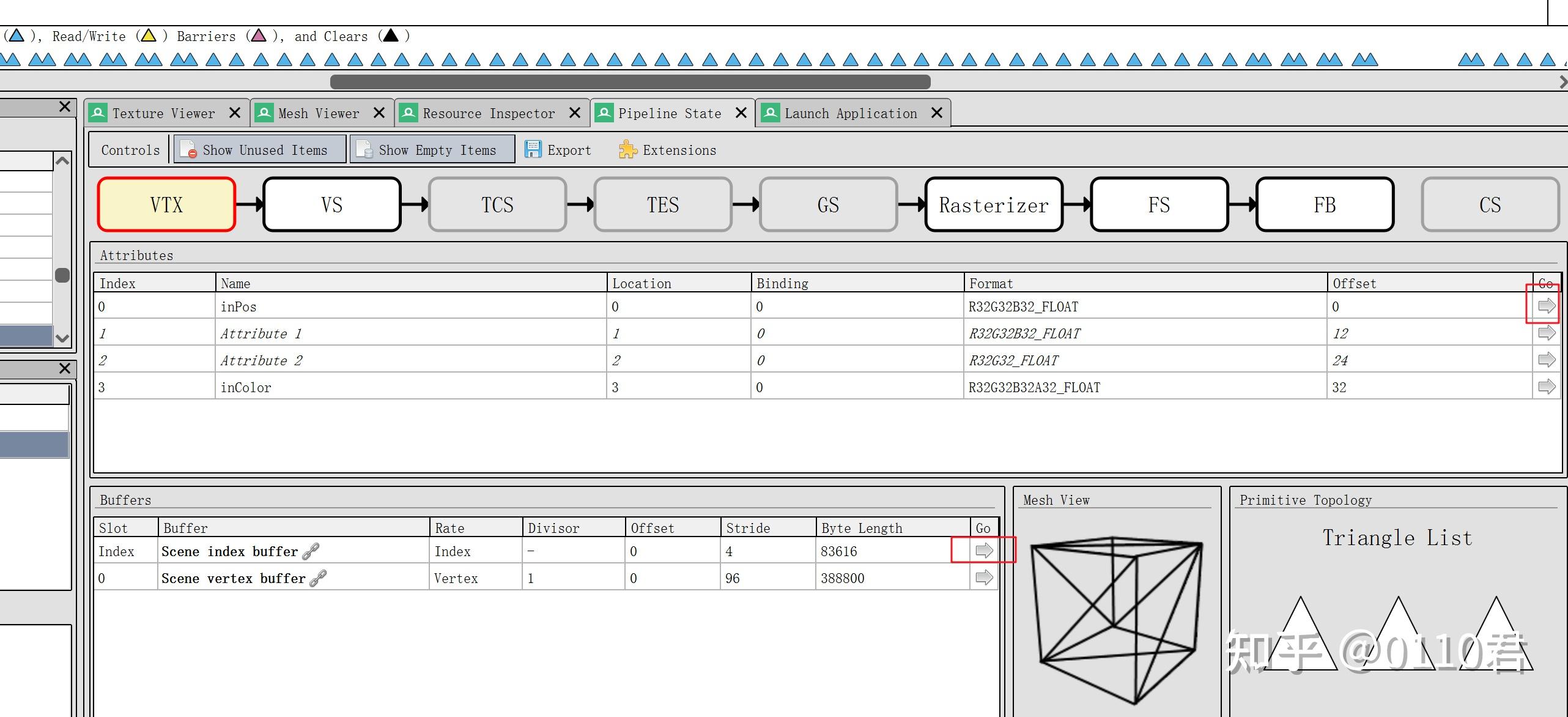The height and width of the screenshot is (717, 1568).
Task: Click the Export save icon
Action: pos(533,150)
